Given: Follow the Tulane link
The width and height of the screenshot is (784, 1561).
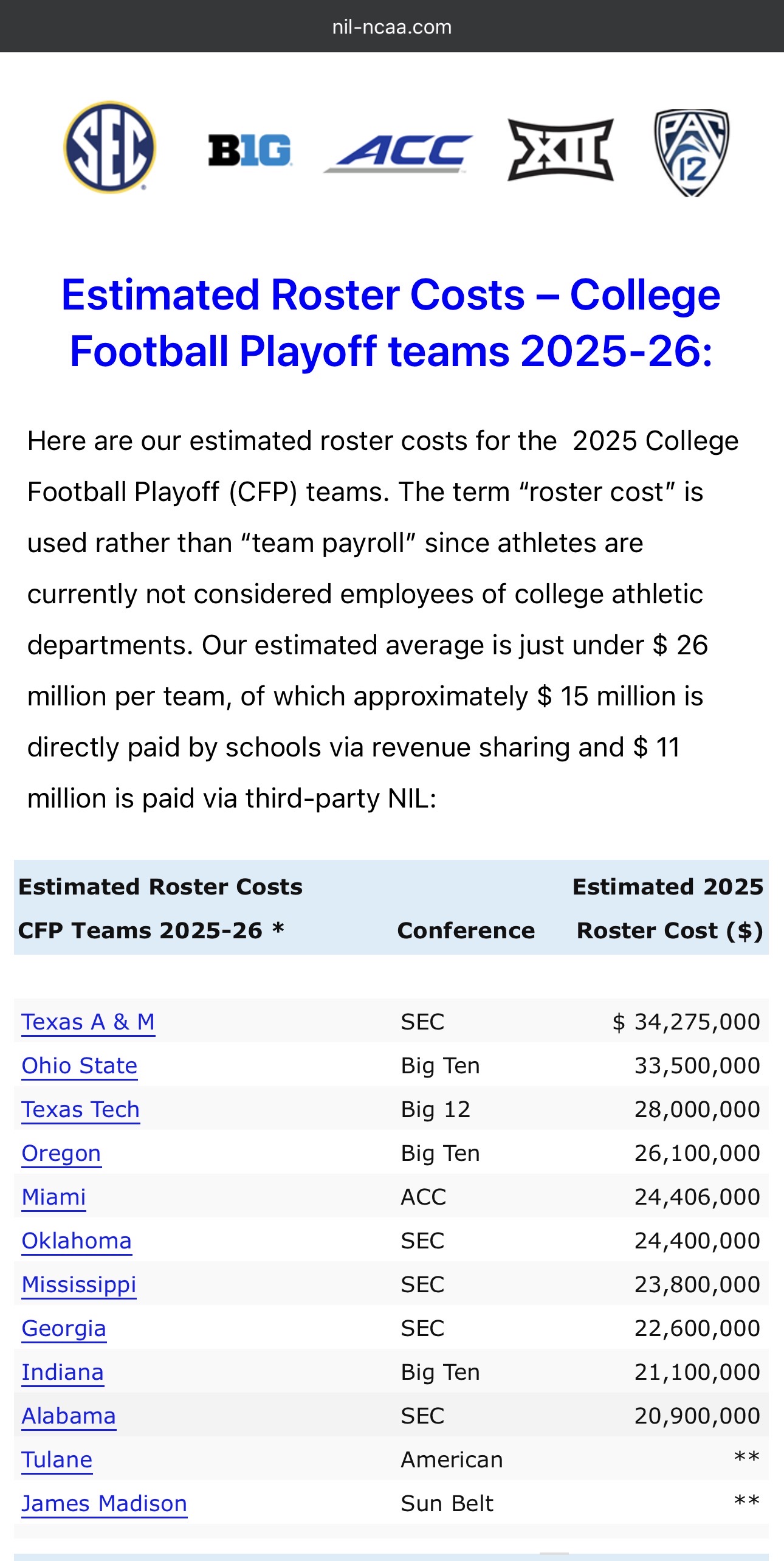Looking at the screenshot, I should 57,1459.
